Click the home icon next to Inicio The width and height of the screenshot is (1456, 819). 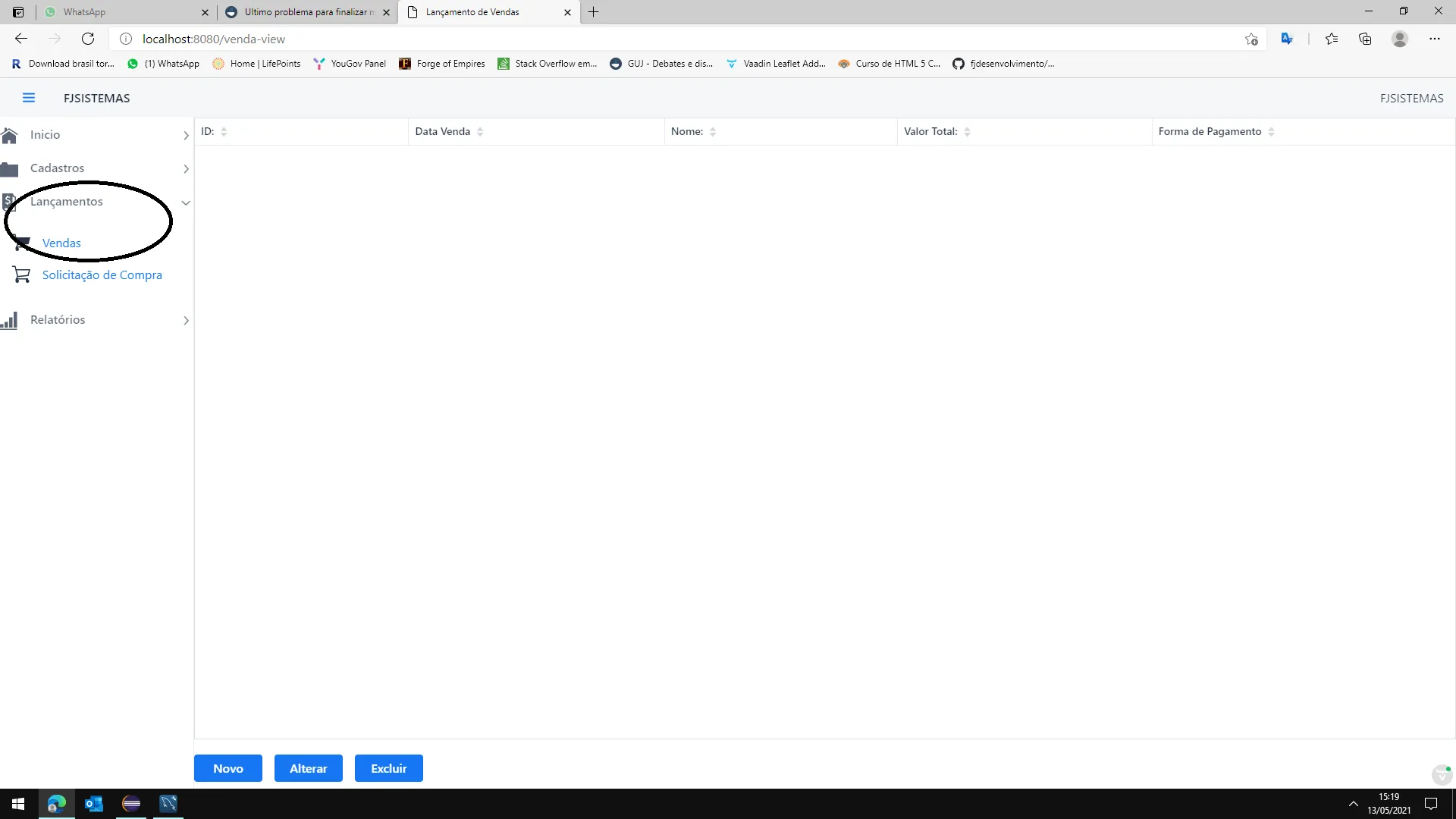click(x=10, y=135)
